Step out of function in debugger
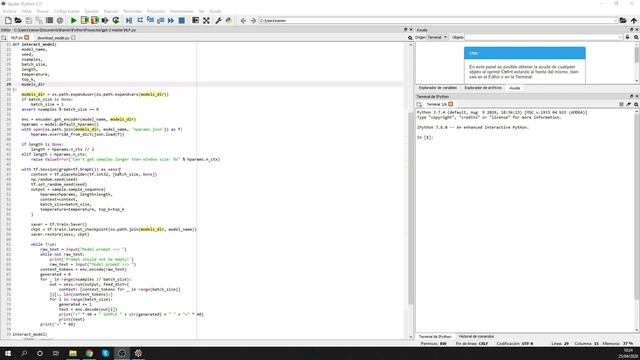The height and width of the screenshot is (360, 640). point(160,20)
